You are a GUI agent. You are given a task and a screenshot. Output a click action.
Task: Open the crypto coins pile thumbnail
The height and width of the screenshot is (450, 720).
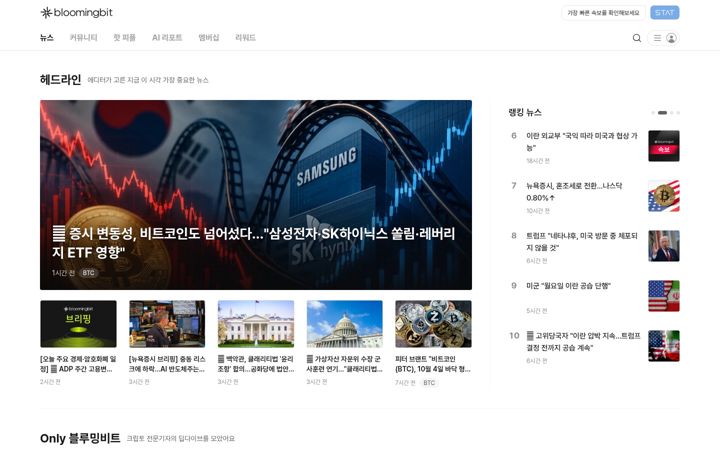(433, 324)
